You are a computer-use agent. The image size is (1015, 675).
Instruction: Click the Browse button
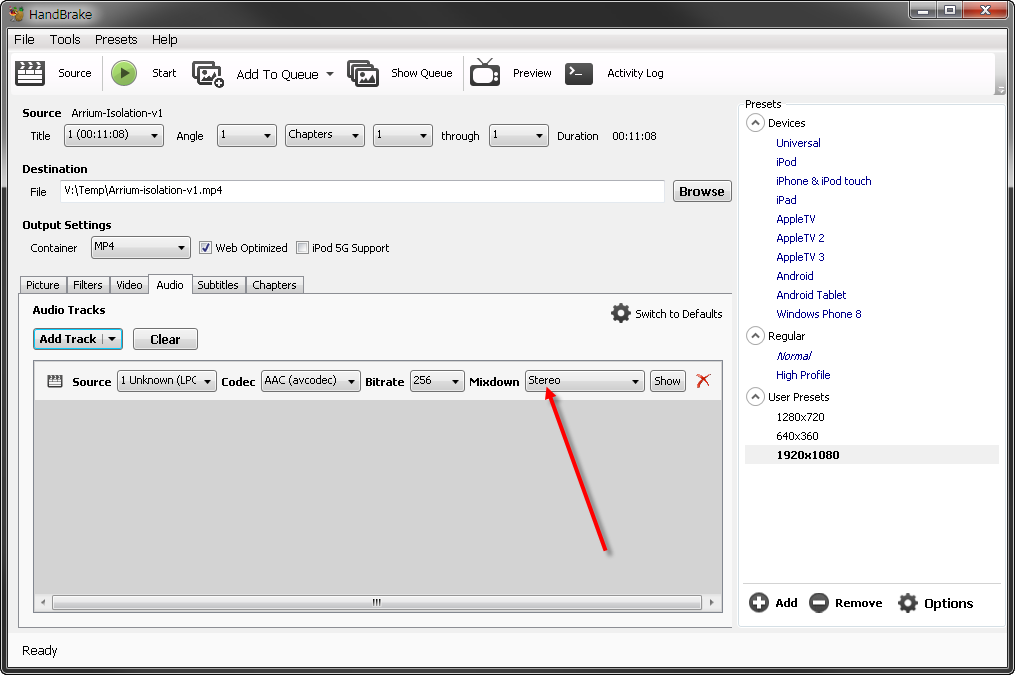point(701,191)
